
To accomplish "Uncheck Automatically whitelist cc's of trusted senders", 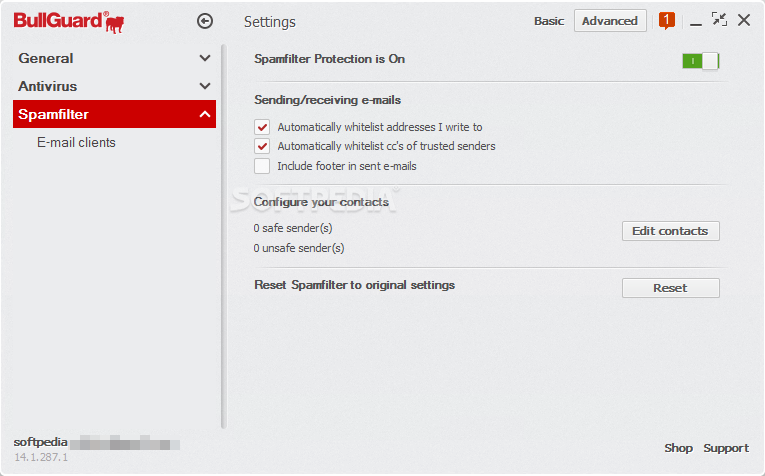I will (x=262, y=146).
